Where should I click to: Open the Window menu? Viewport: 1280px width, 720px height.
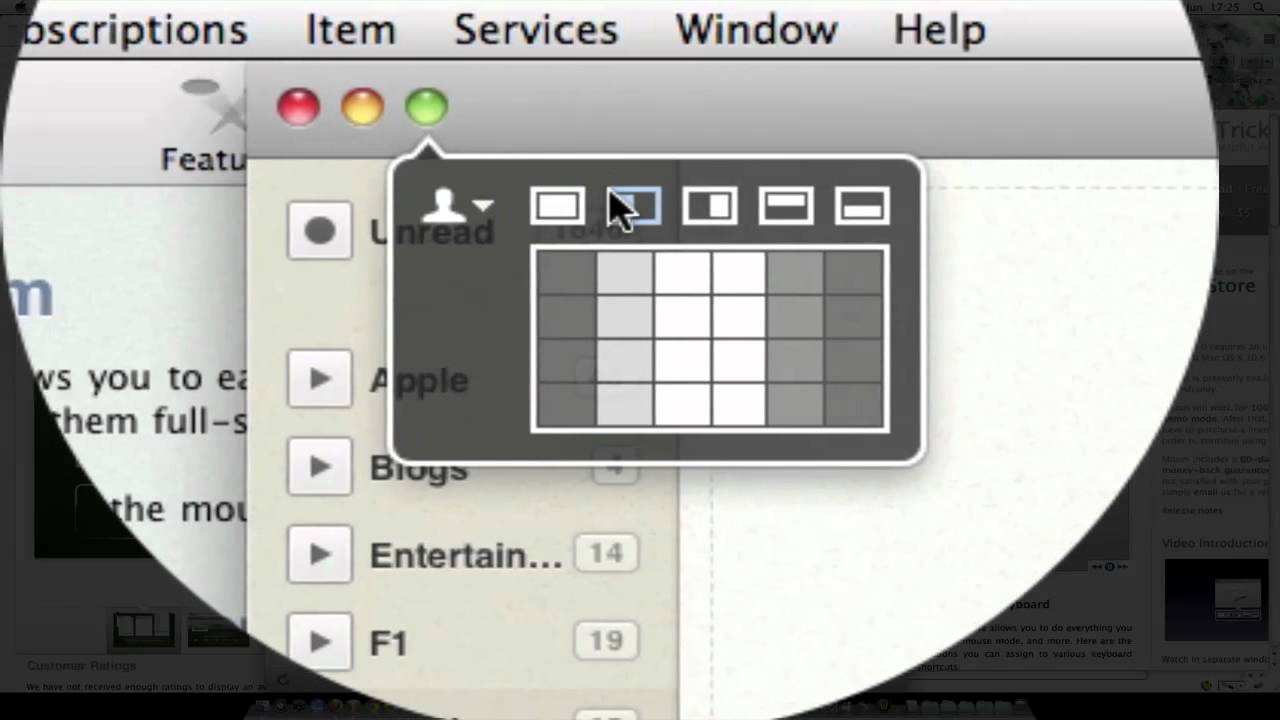point(756,29)
